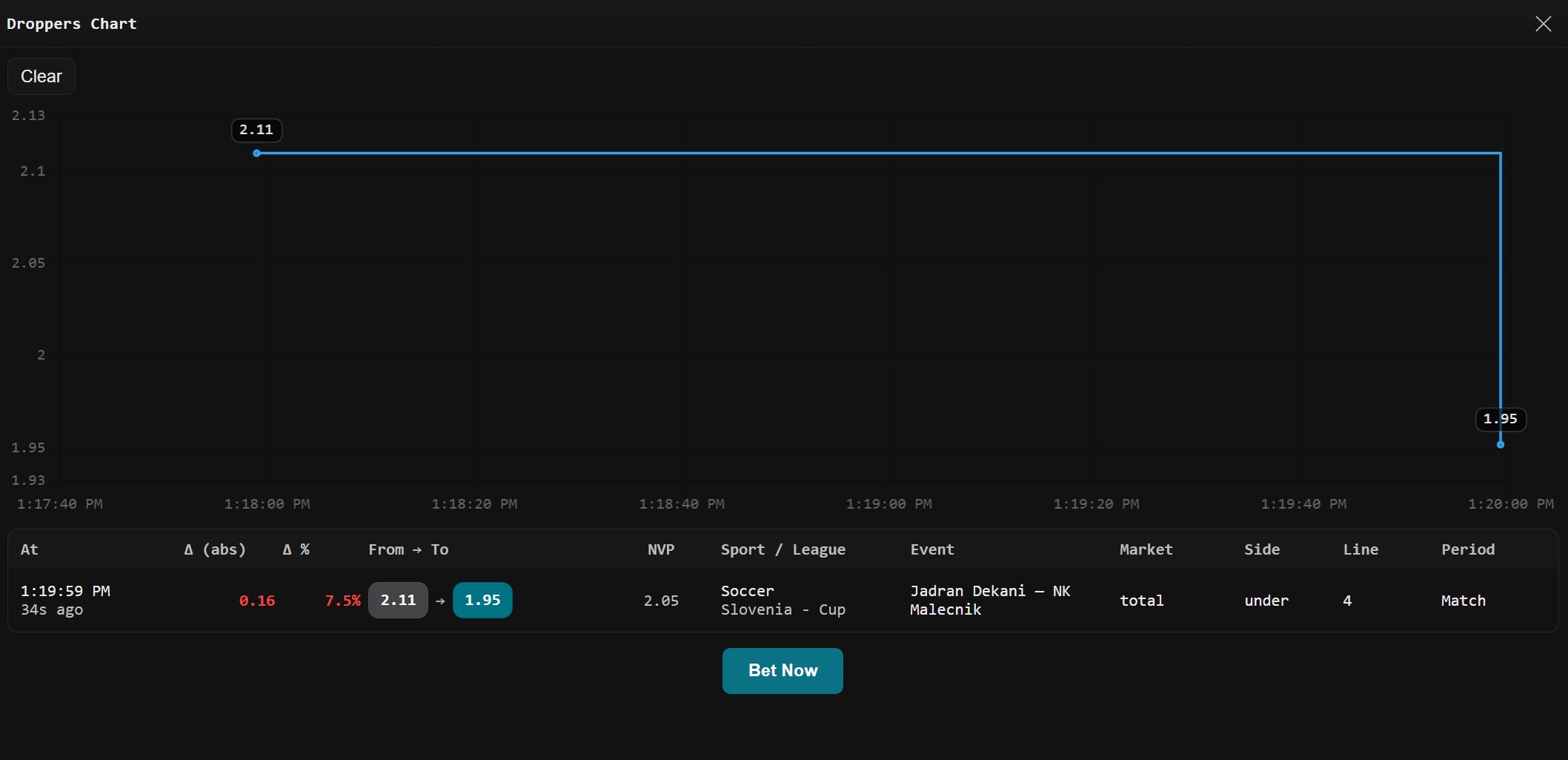Click the NVP column header

661,549
